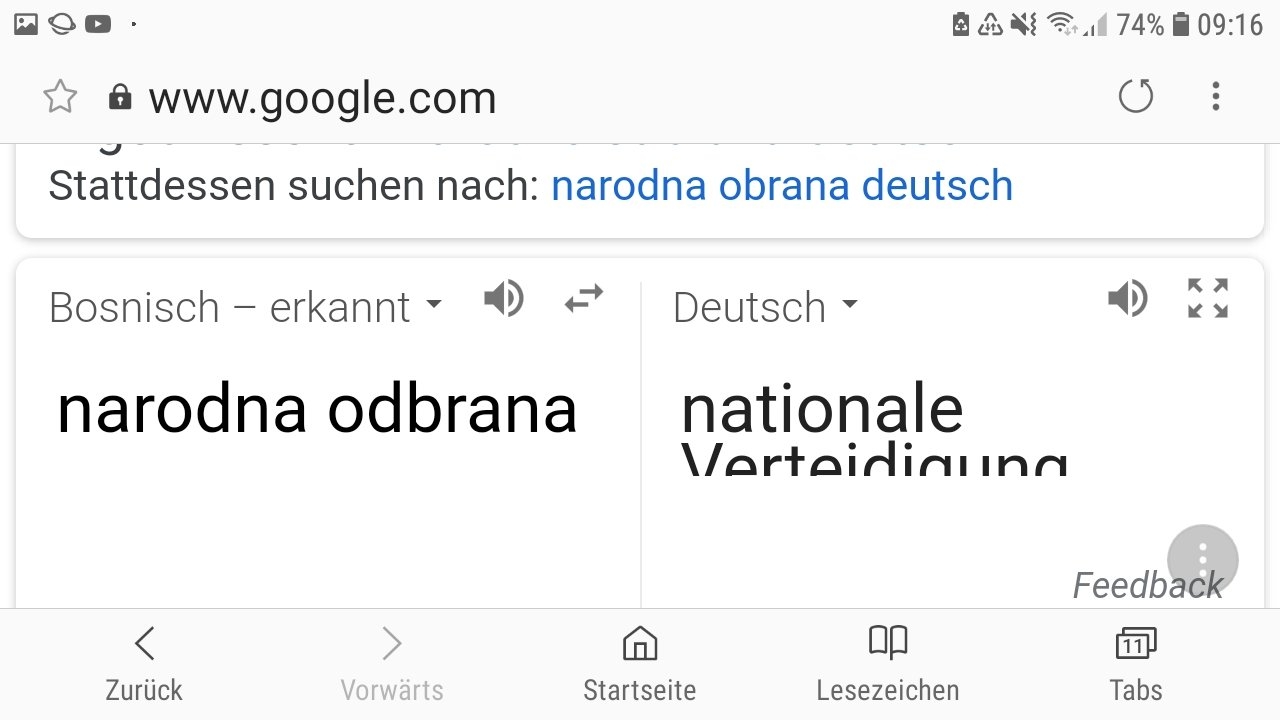Tap the secure padlock icon
The height and width of the screenshot is (720, 1280).
click(120, 97)
